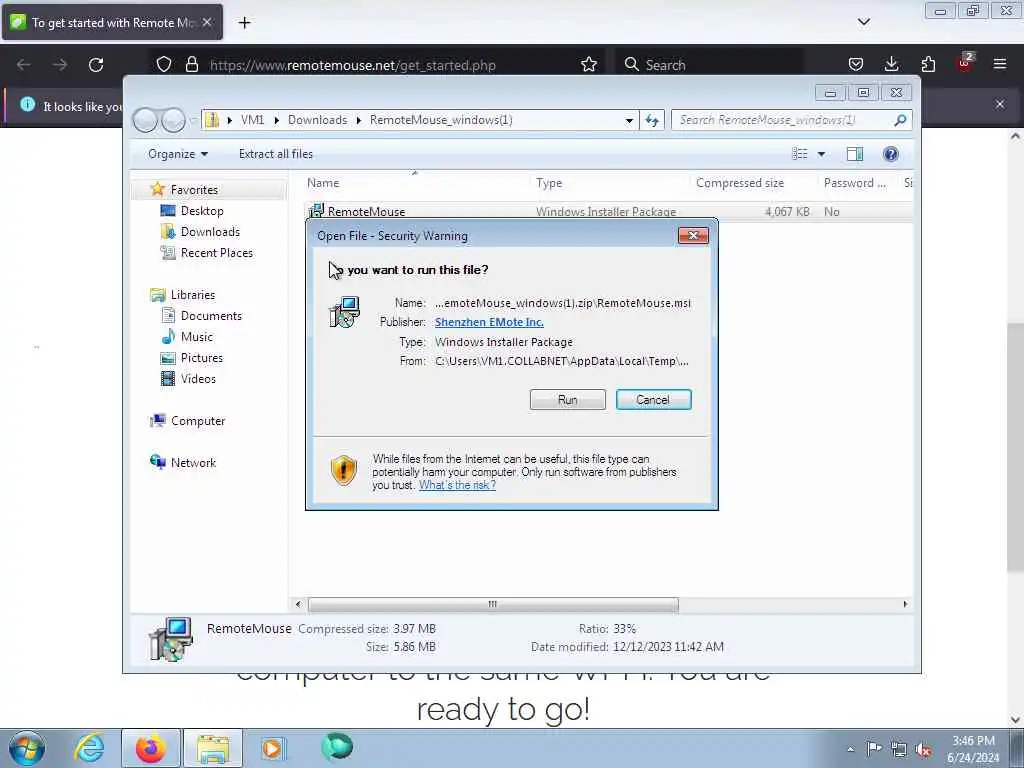Select Computer in the navigation pane
Screen dimensions: 1024x768
pyautogui.click(x=197, y=421)
